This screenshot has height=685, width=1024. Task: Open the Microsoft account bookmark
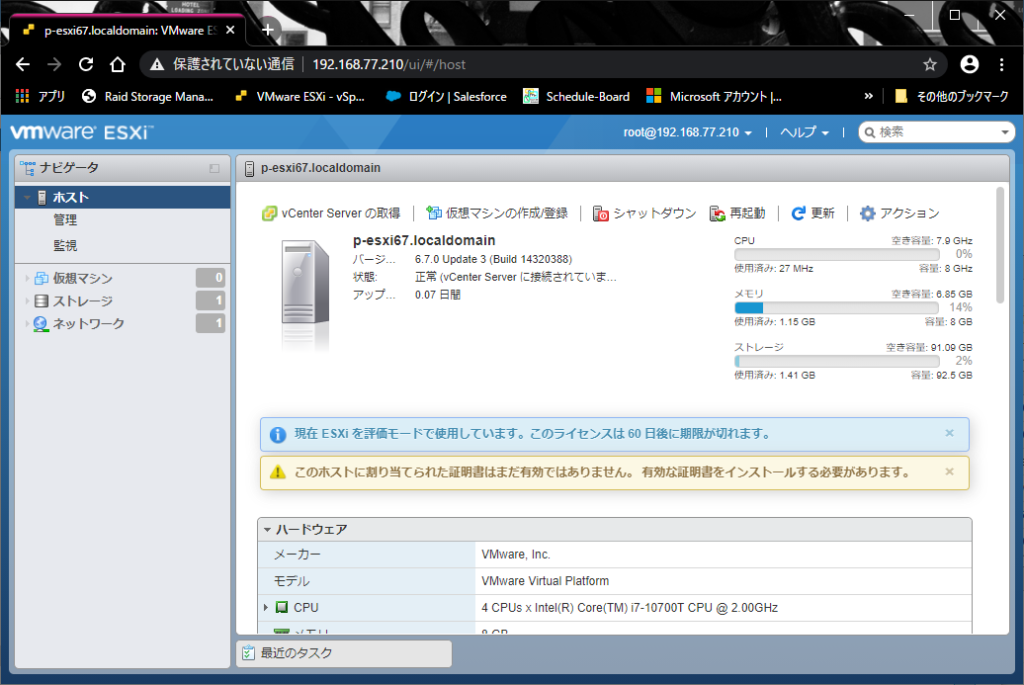(714, 97)
